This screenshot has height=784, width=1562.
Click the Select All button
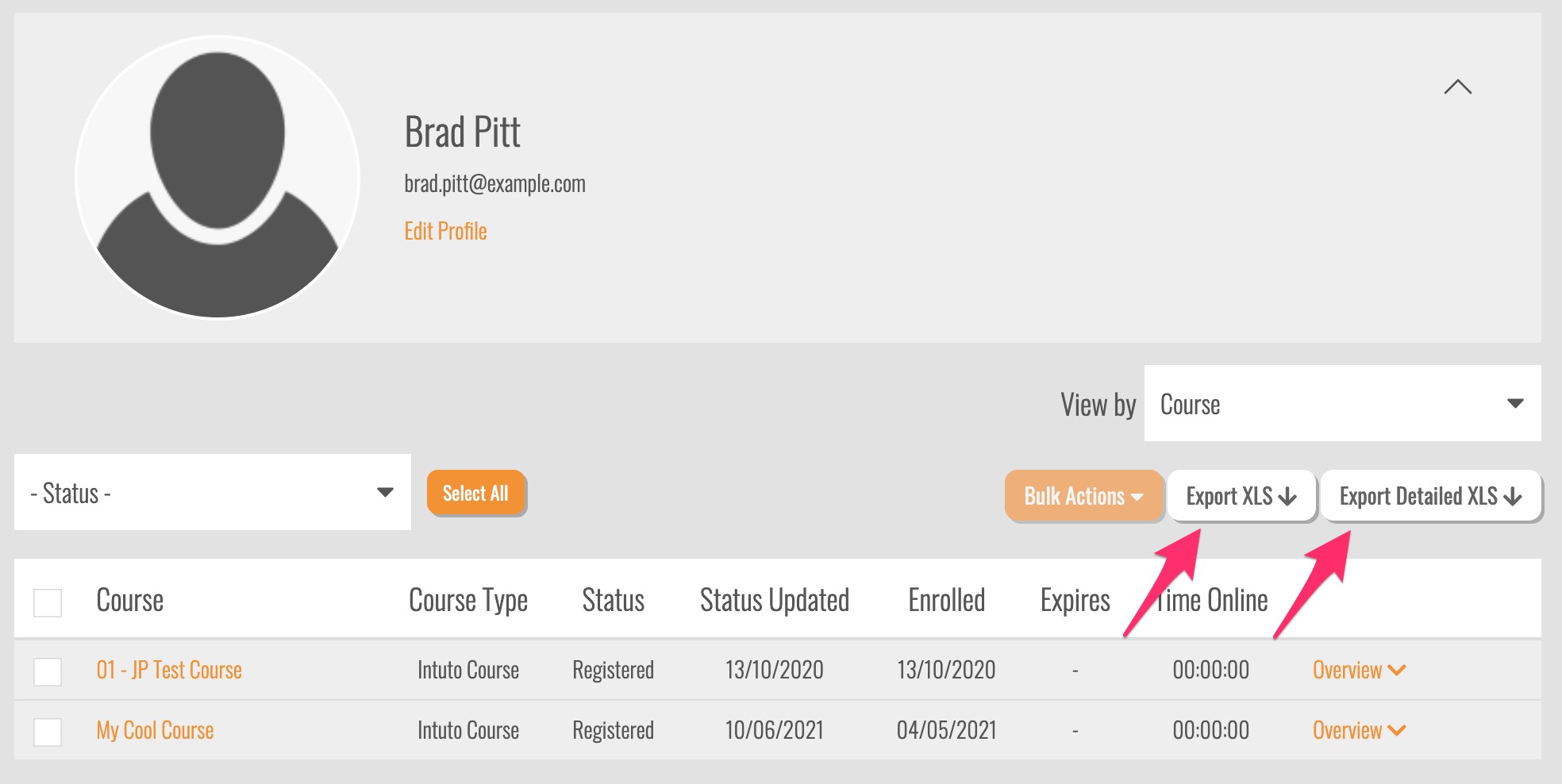[x=475, y=494]
